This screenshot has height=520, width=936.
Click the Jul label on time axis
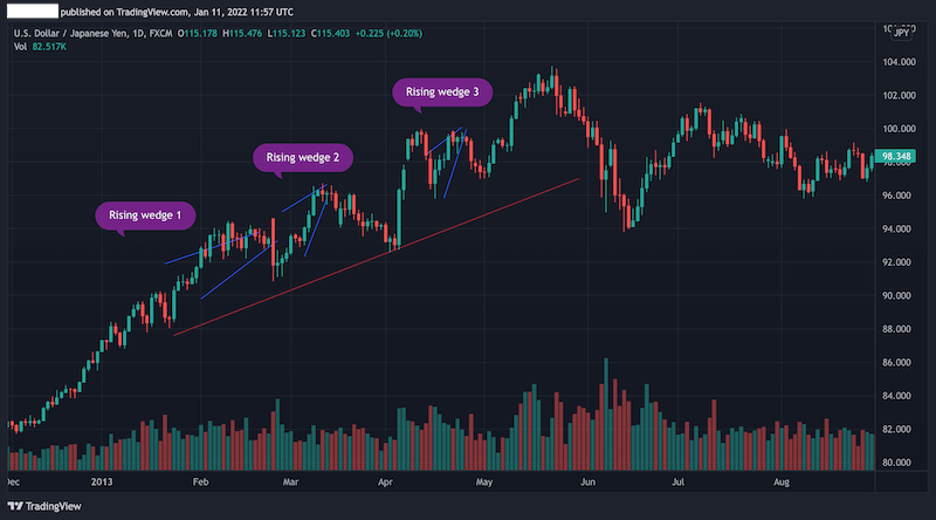coord(678,482)
